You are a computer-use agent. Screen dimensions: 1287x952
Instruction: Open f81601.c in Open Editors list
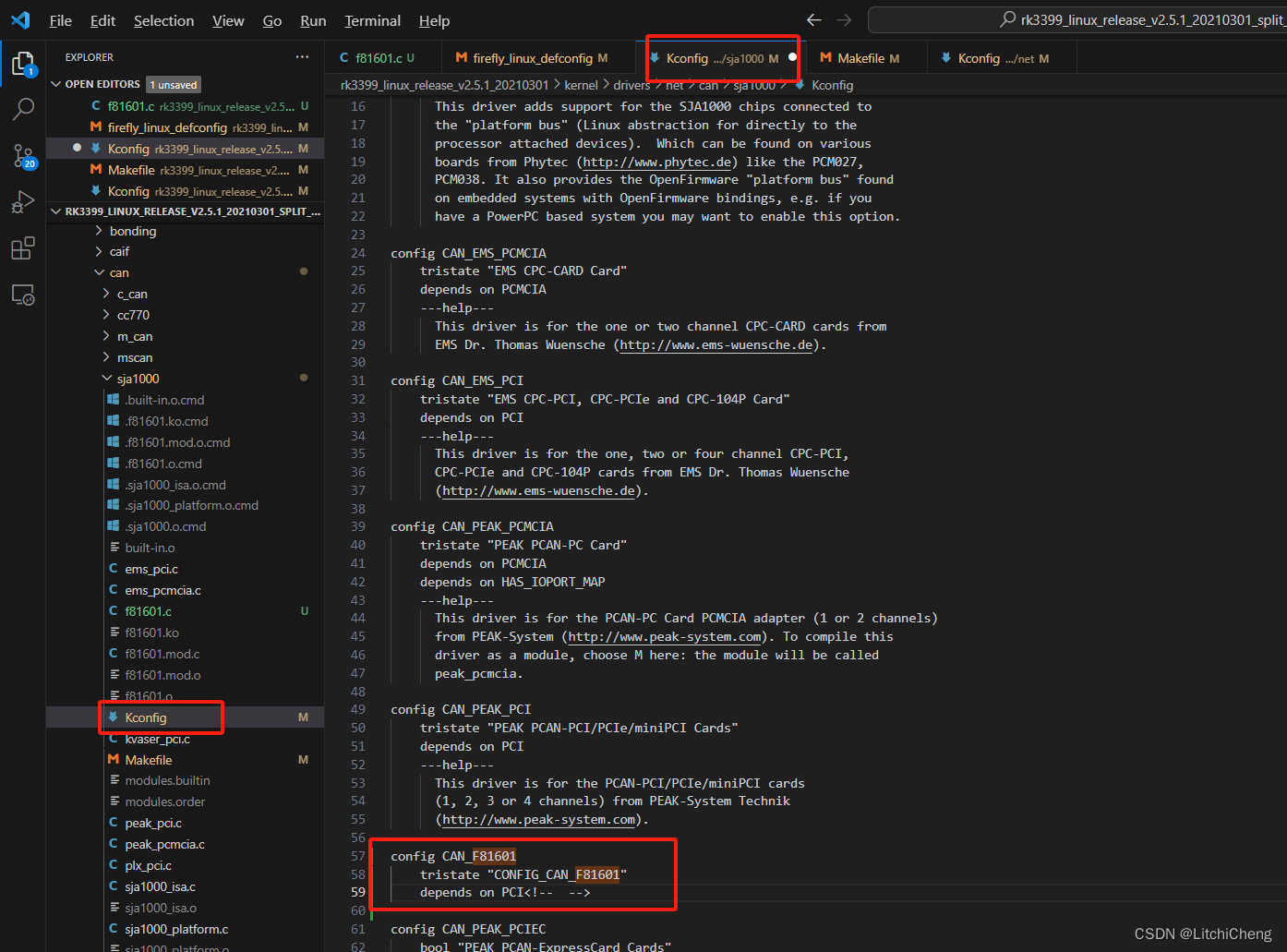click(185, 106)
